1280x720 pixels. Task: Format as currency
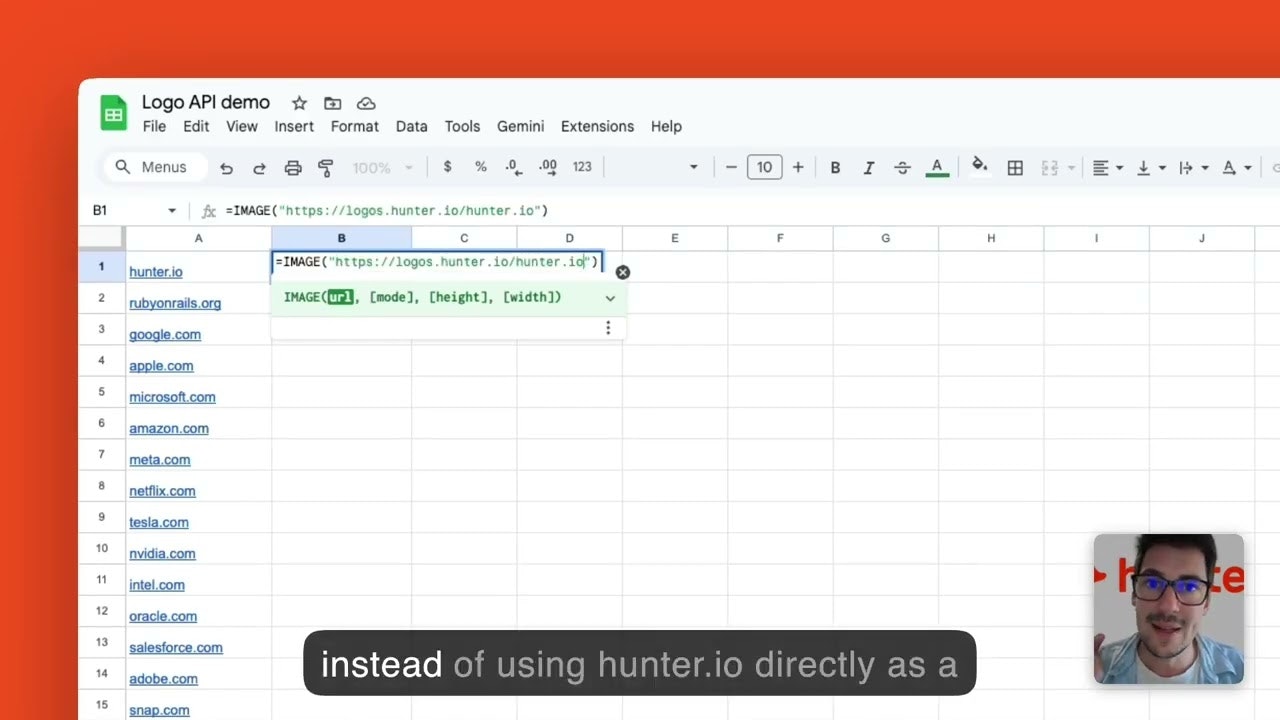447,167
